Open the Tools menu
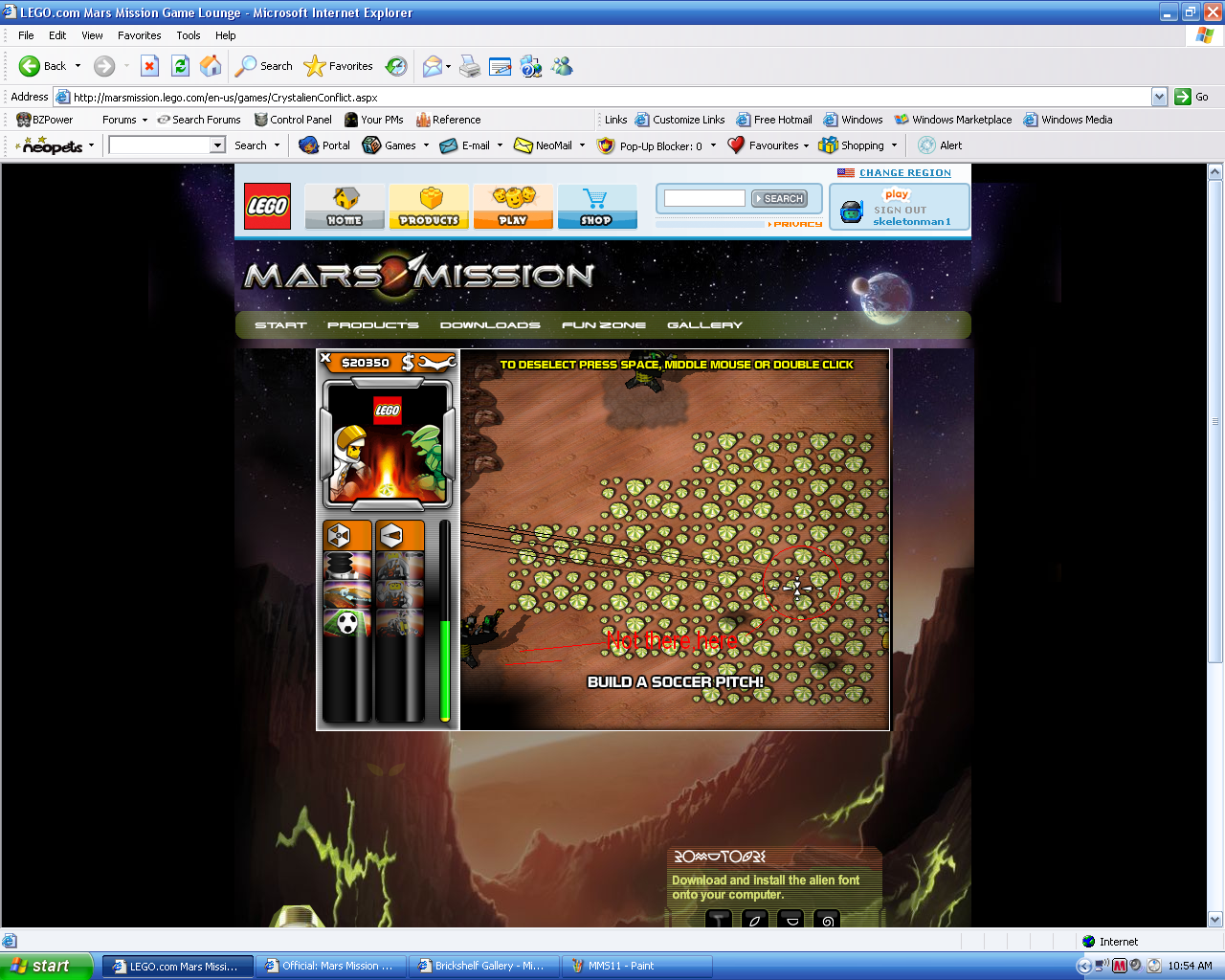This screenshot has height=980, width=1225. click(189, 35)
